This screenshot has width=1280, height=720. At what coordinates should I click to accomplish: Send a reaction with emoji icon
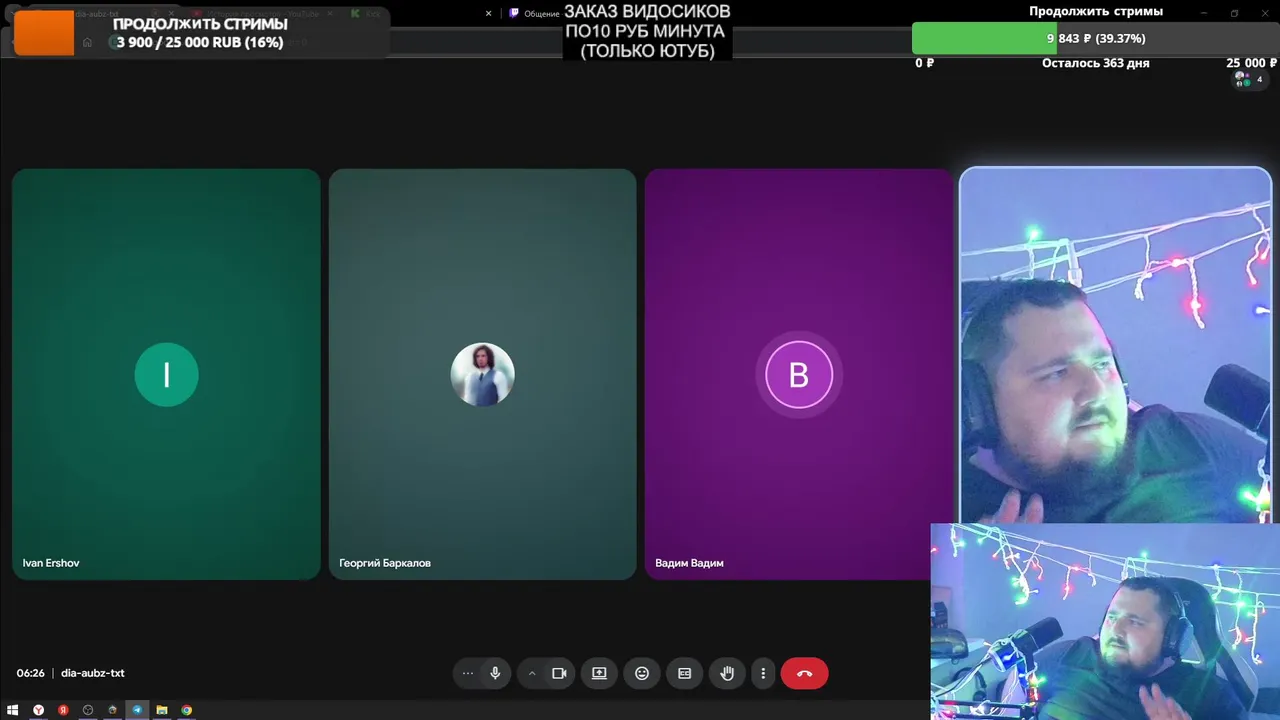click(x=642, y=673)
